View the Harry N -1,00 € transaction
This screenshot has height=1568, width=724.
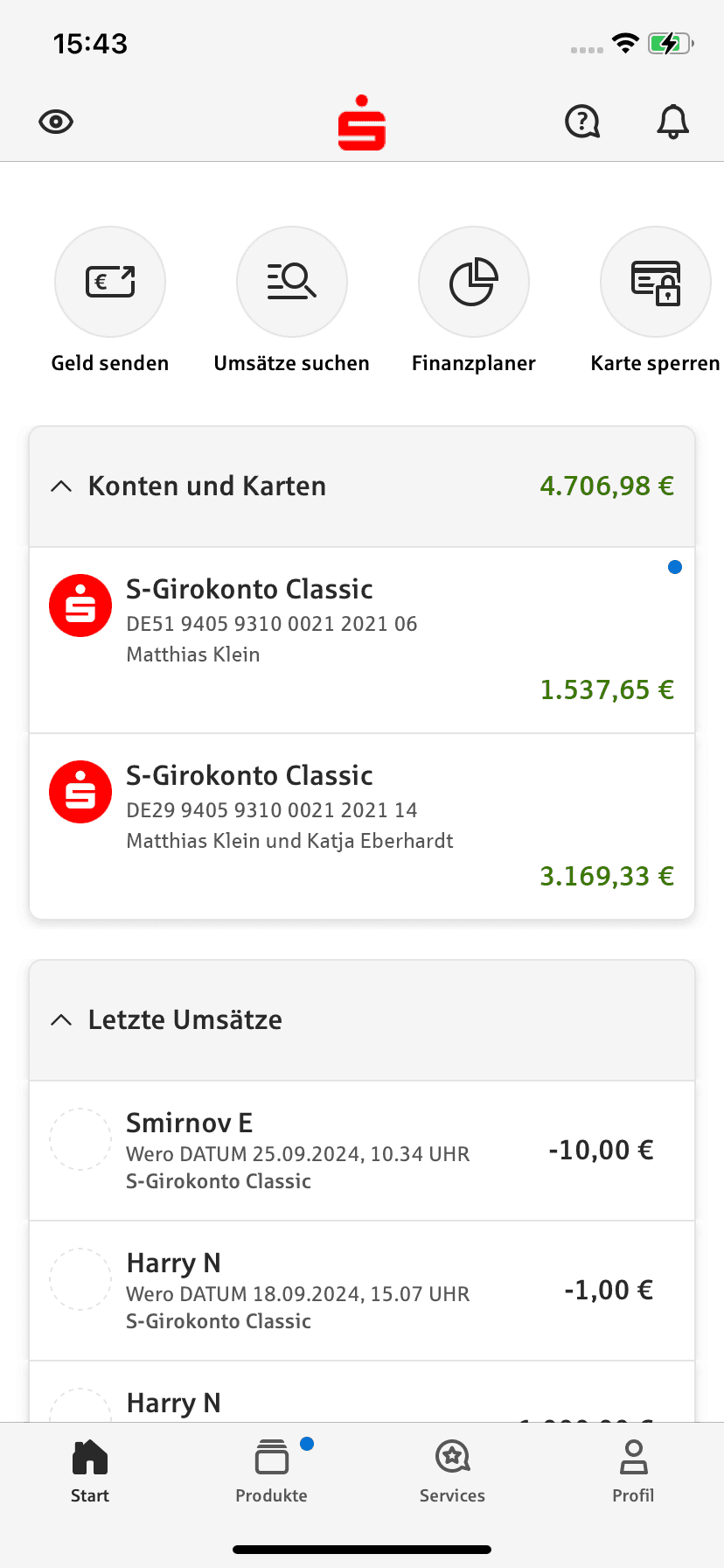point(362,1291)
